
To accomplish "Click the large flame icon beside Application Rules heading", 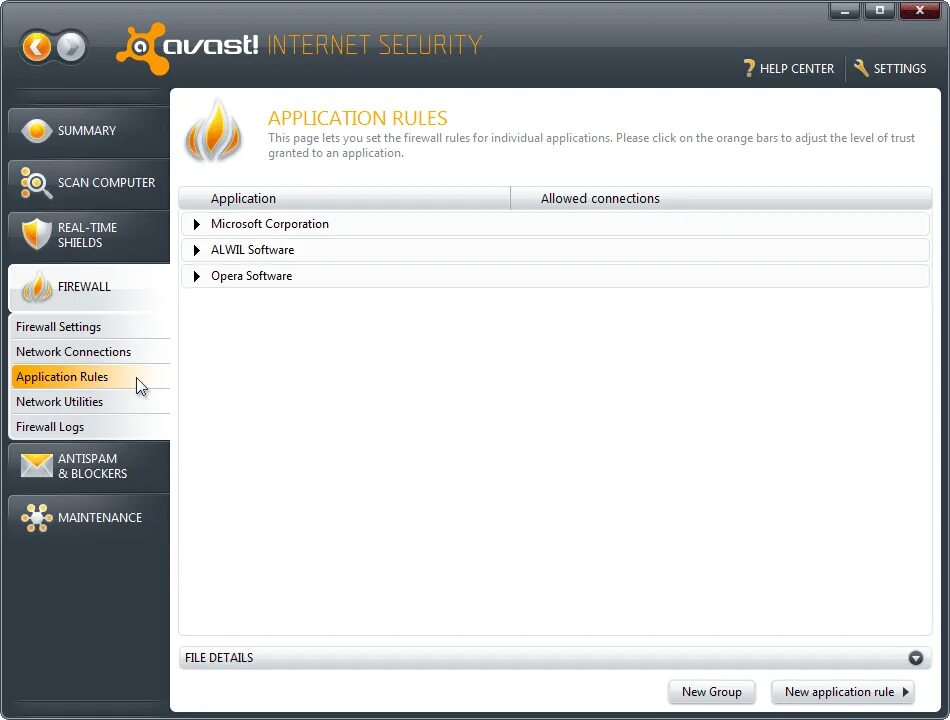I will (x=213, y=132).
